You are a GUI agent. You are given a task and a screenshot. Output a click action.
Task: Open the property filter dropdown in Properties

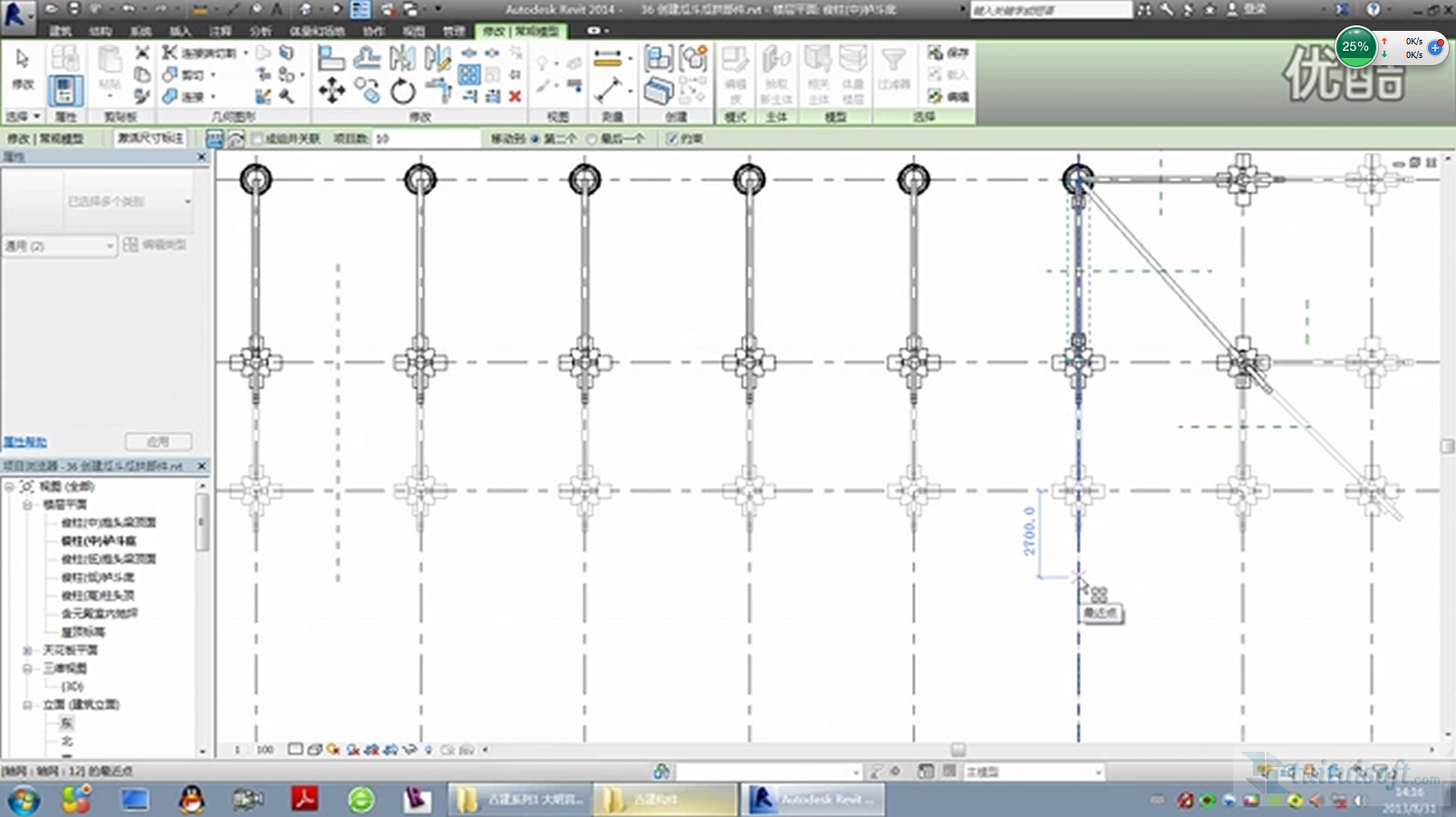pyautogui.click(x=60, y=245)
